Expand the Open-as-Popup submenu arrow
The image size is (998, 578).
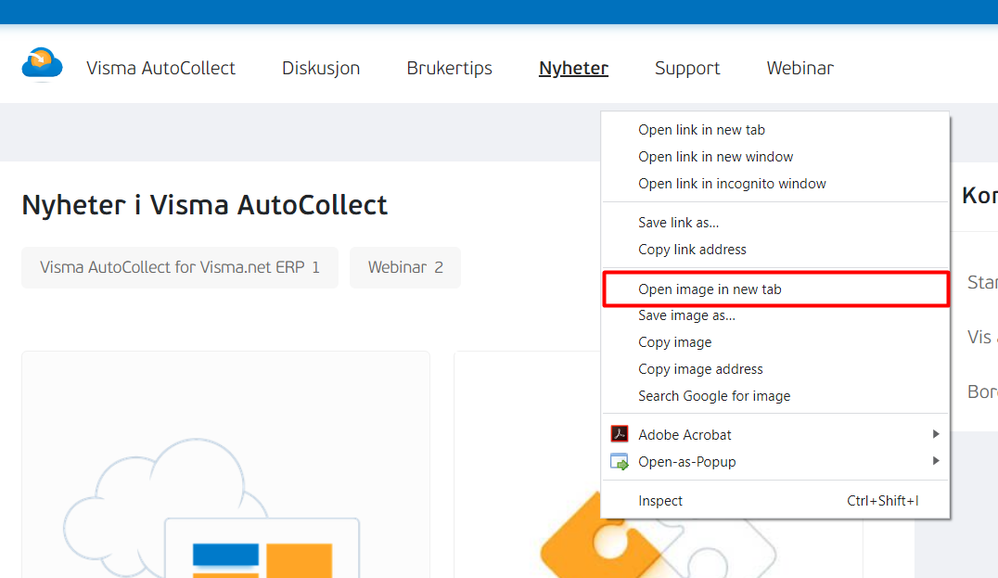[936, 461]
